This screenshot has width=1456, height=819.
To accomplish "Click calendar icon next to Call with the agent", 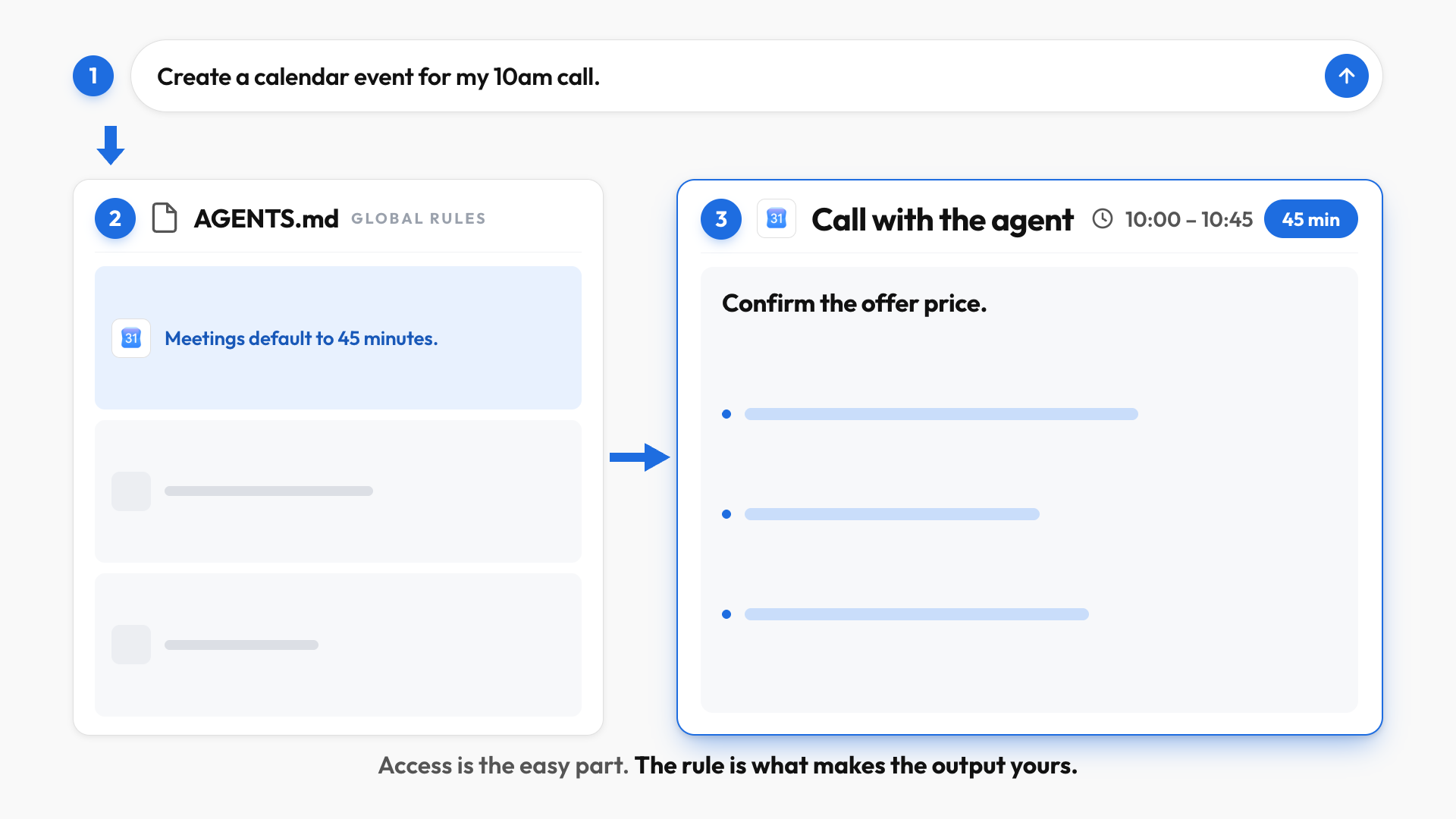I will (777, 218).
